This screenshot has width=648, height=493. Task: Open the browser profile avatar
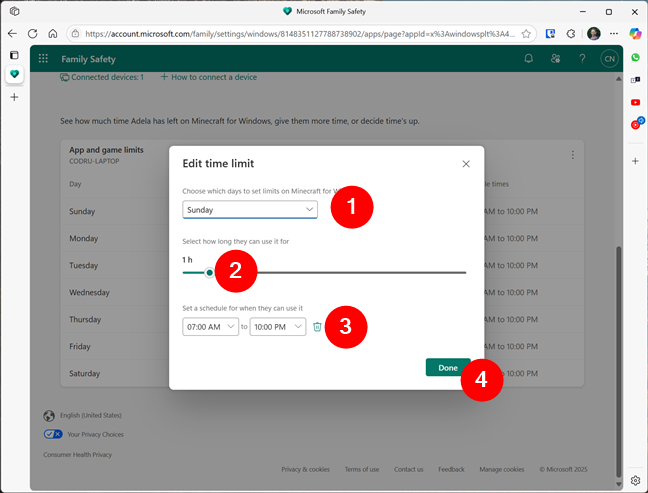point(594,33)
